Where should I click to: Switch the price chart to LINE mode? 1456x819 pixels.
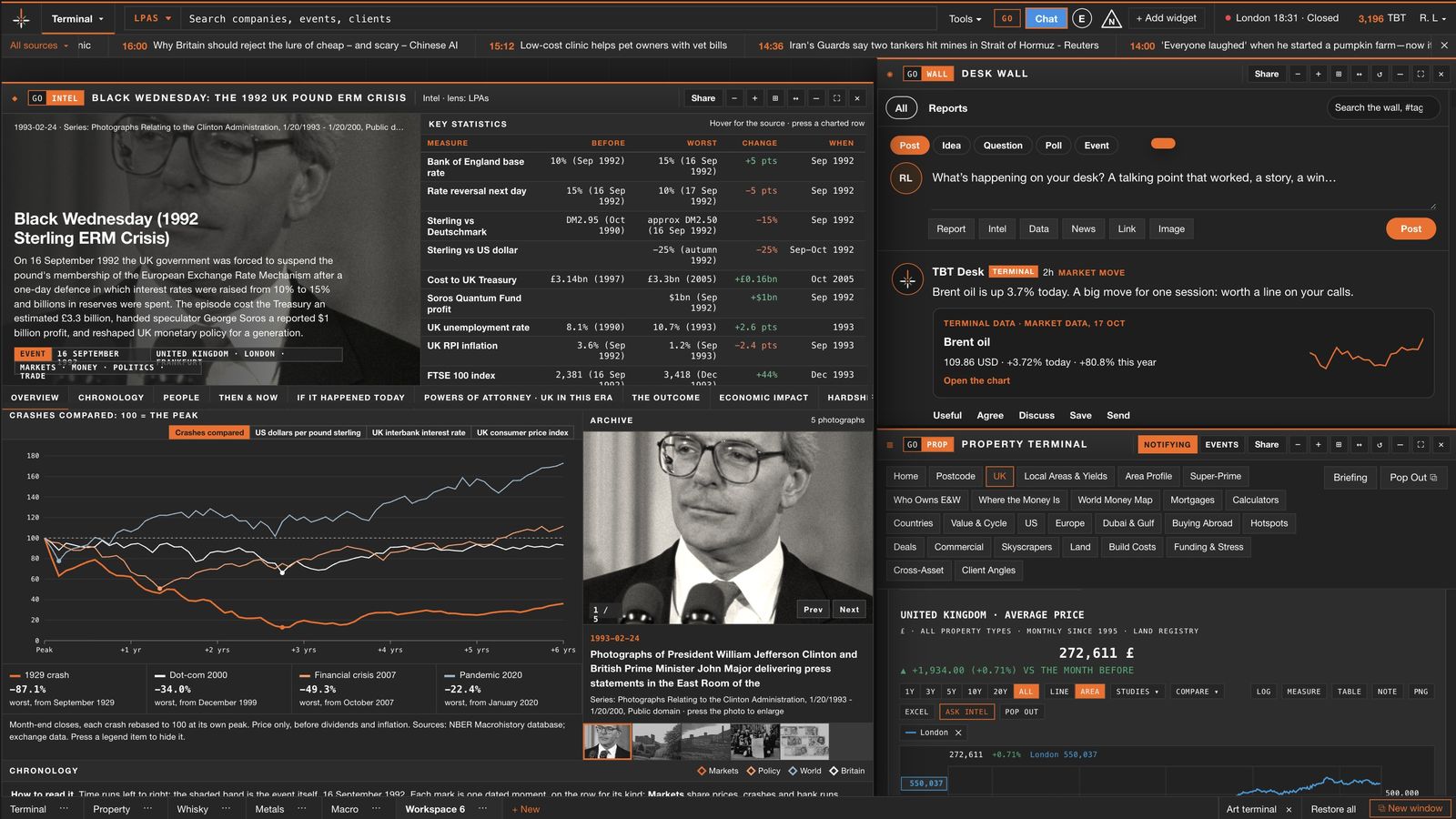point(1059,692)
